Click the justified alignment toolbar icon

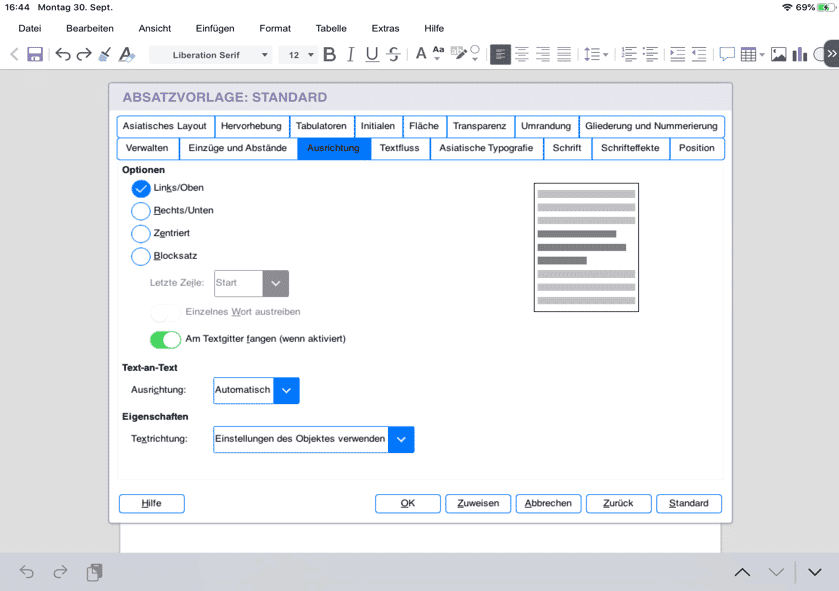[564, 55]
